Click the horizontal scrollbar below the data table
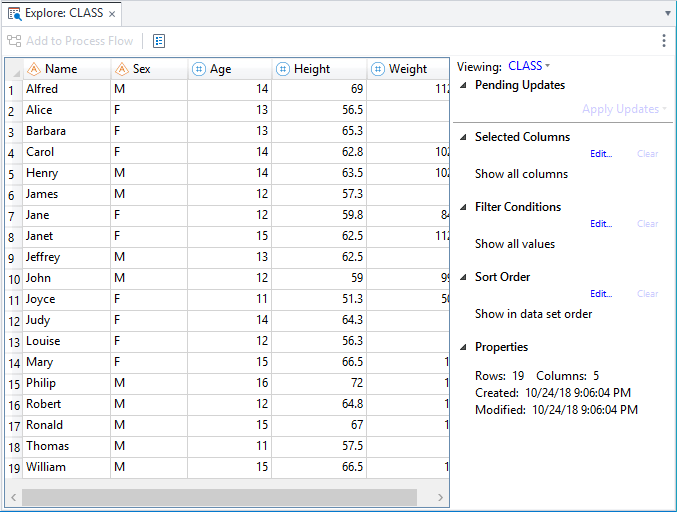The image size is (677, 512). (218, 497)
